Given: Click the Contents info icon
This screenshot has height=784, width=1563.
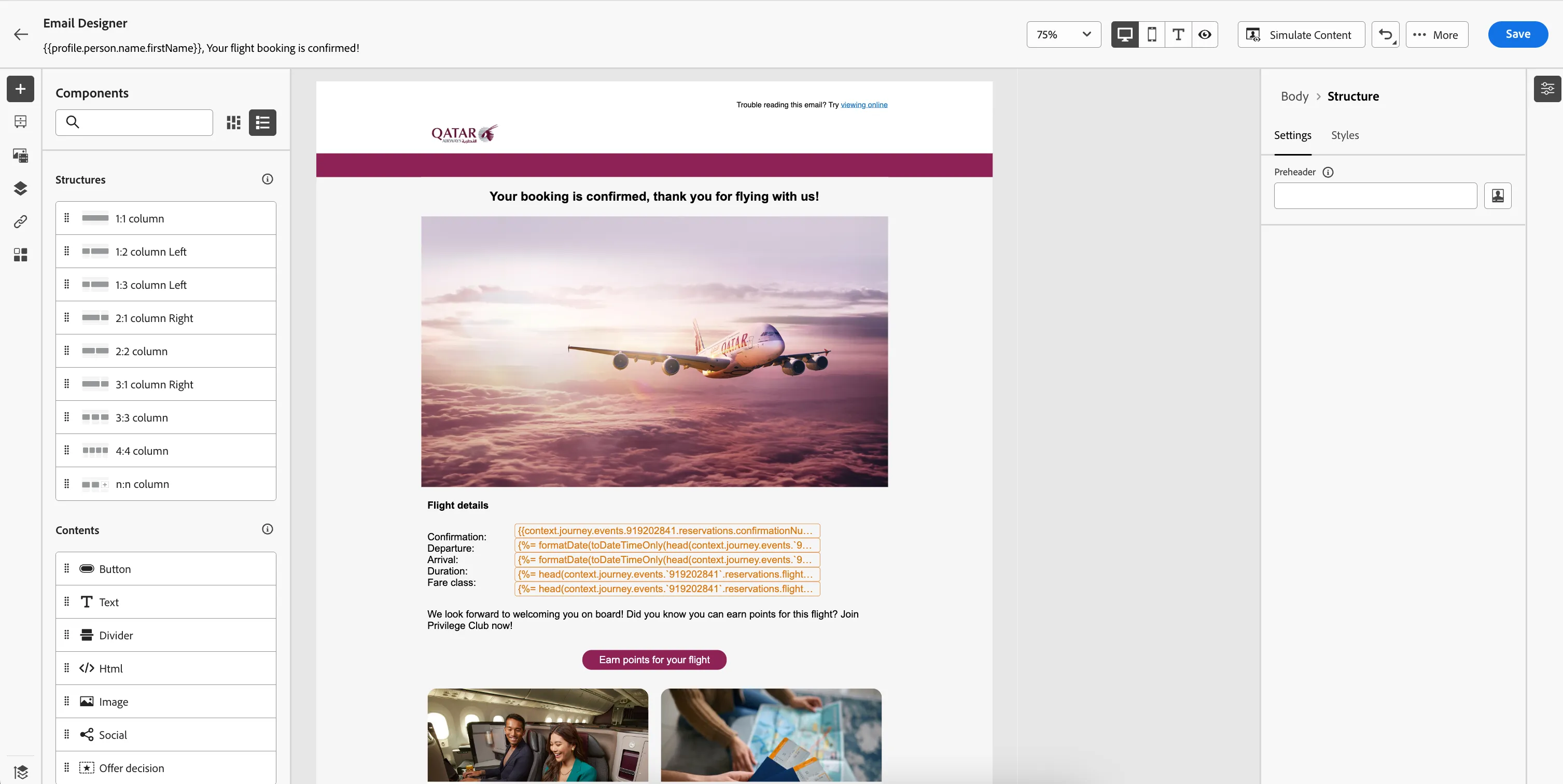Looking at the screenshot, I should point(267,529).
